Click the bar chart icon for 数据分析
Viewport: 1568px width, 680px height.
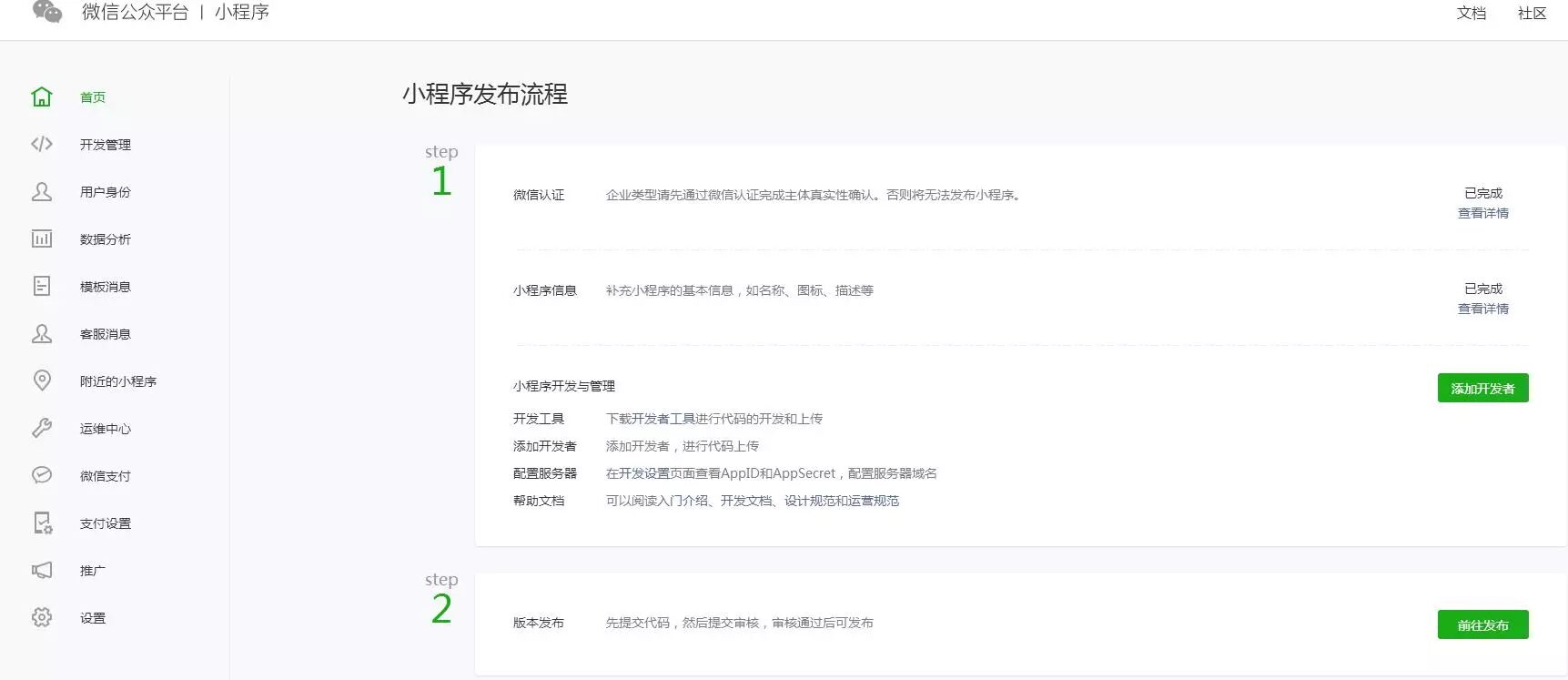pos(42,239)
